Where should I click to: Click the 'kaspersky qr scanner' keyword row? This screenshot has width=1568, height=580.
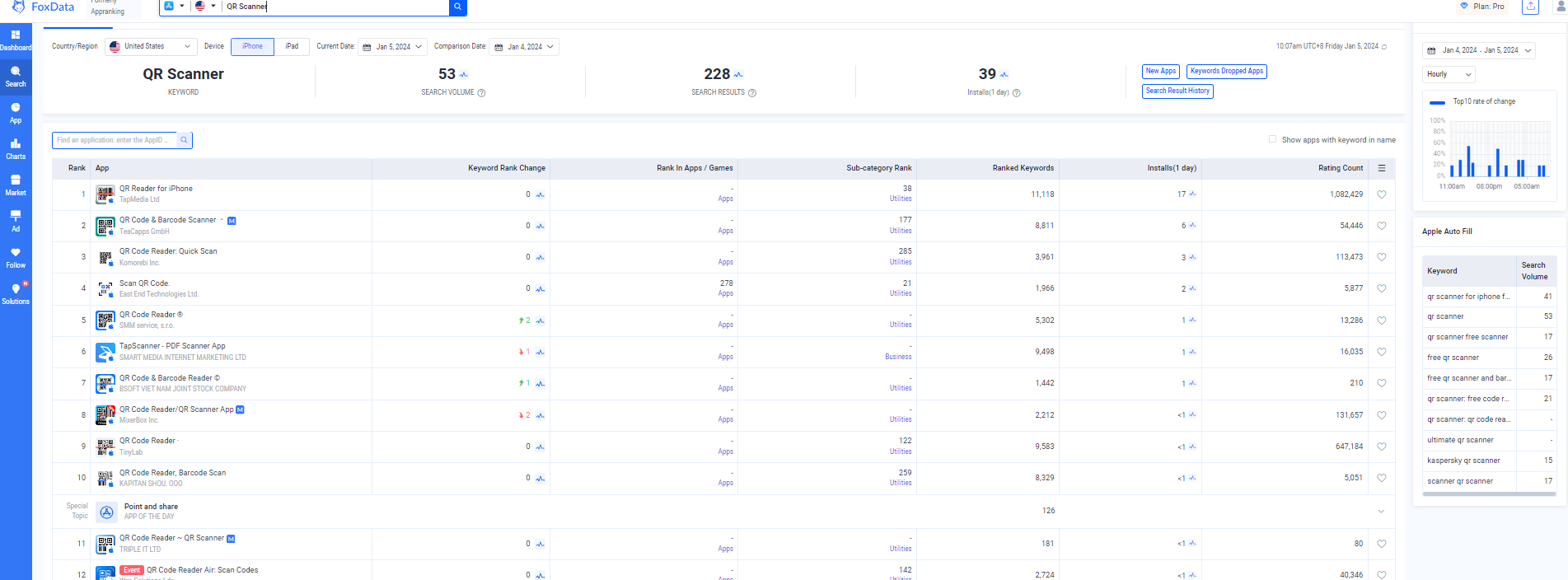1490,461
